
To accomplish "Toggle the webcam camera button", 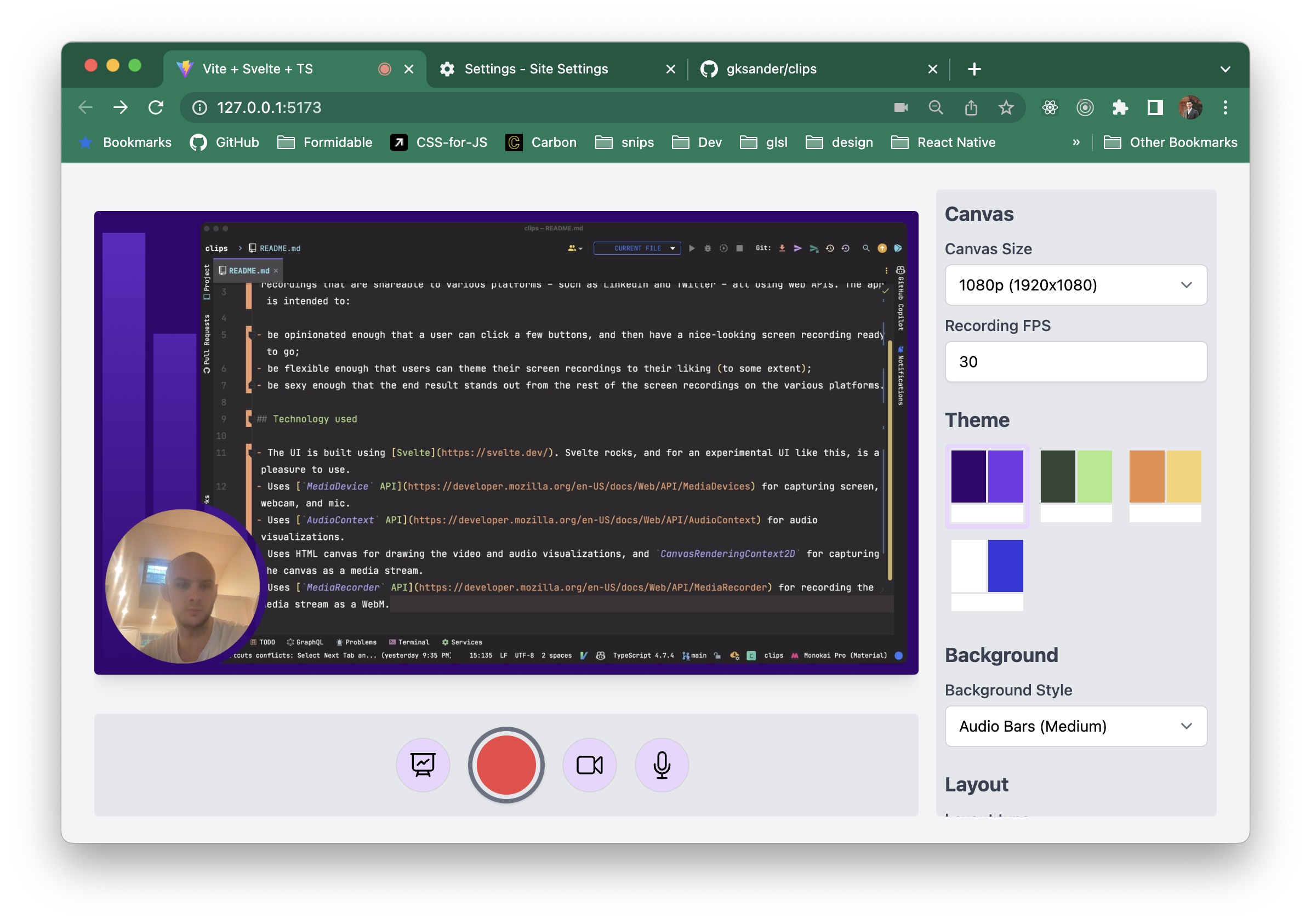I will (x=589, y=765).
